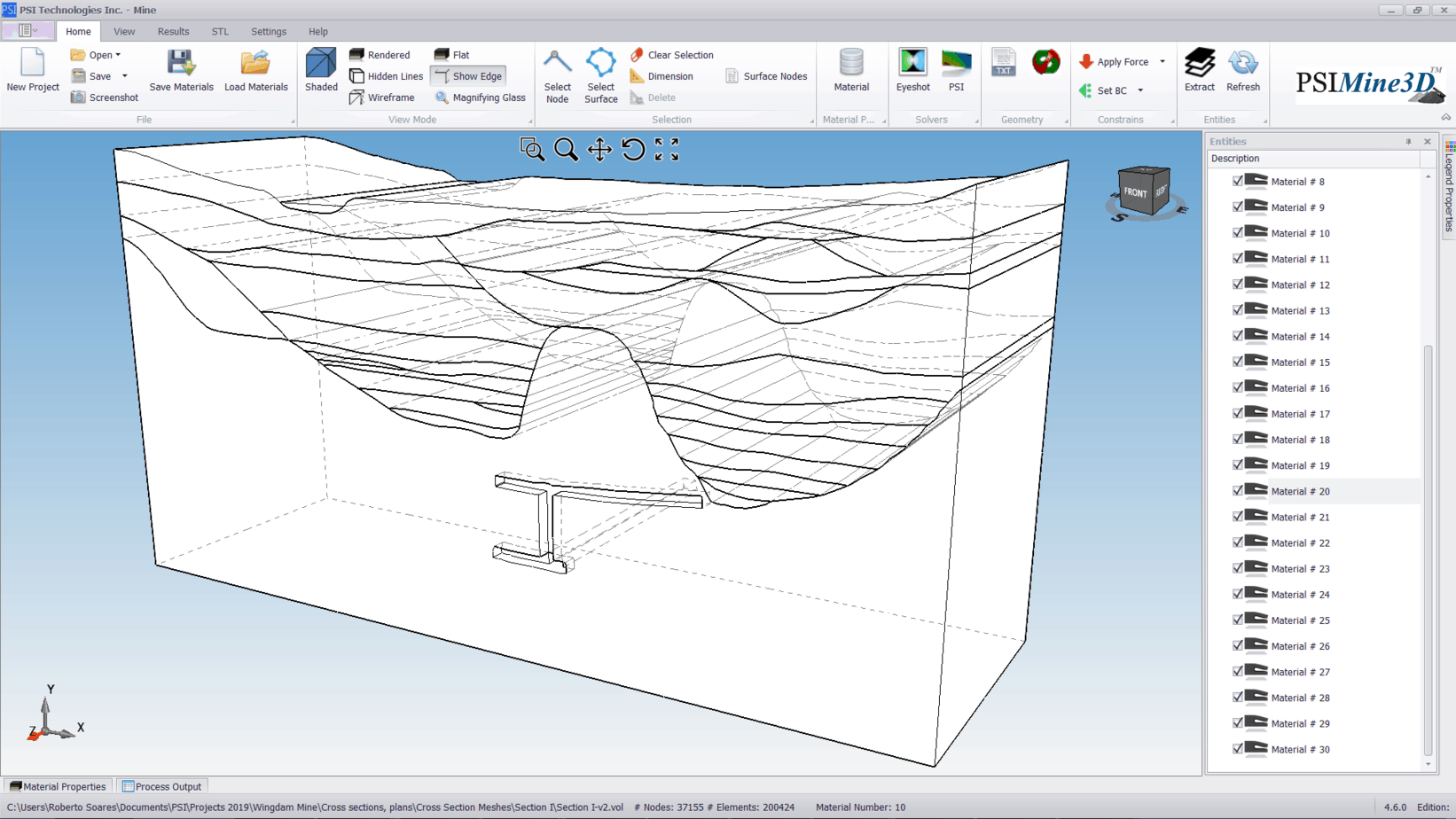Expand Set BC dropdown arrow

coord(1140,90)
